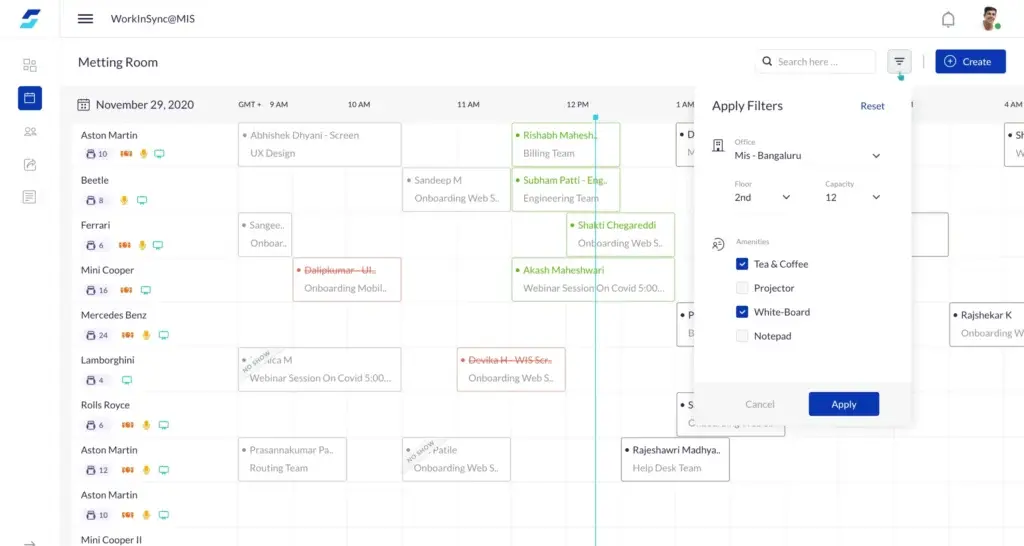Image resolution: width=1024 pixels, height=546 pixels.
Task: Open the dashboard grid sidebar icon
Action: [30, 65]
